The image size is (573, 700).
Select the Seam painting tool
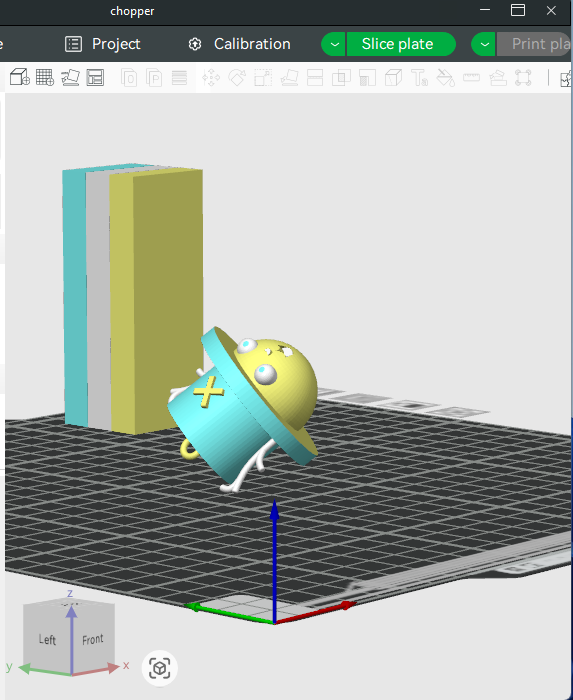(x=393, y=78)
